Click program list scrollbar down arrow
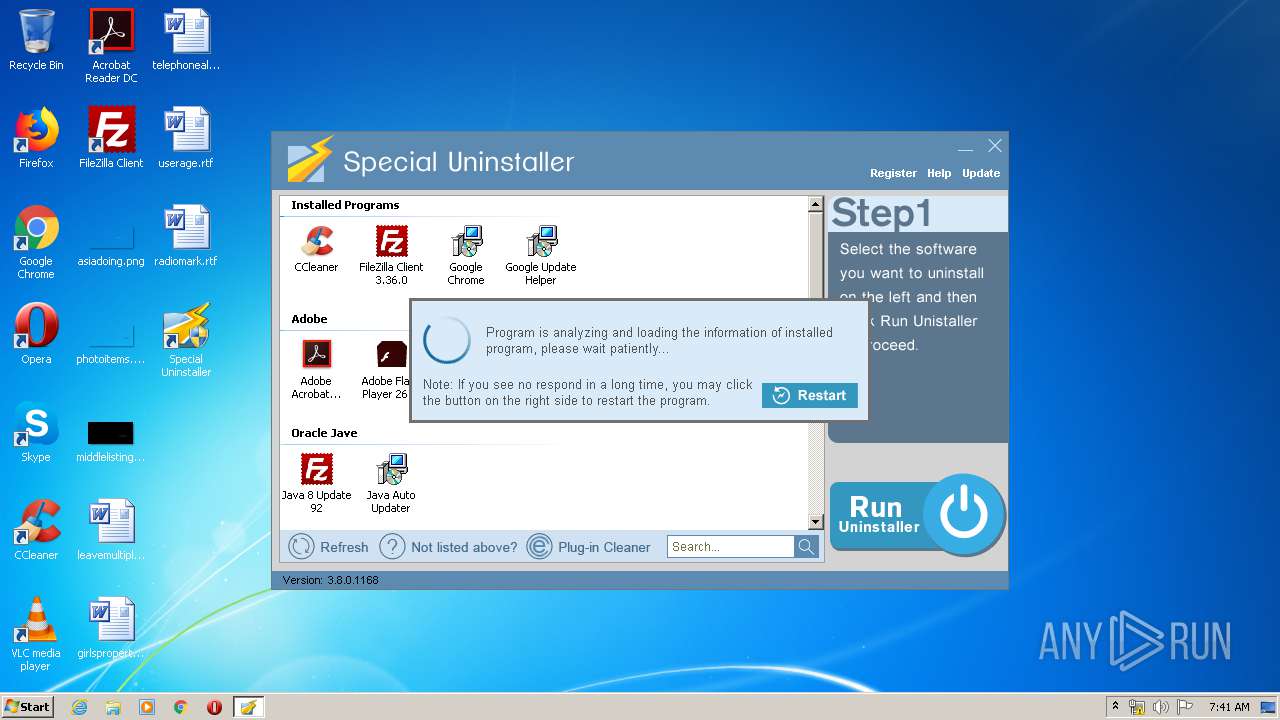Screen dimensions: 1280x720 click(815, 522)
